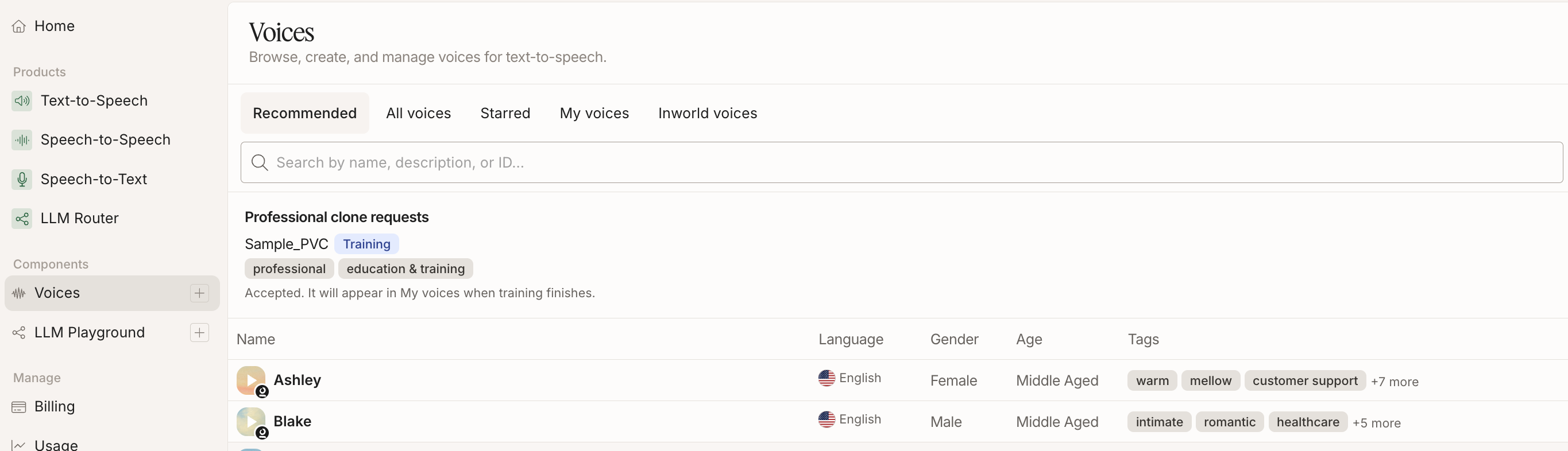Click the LLM Router share icon

click(22, 218)
